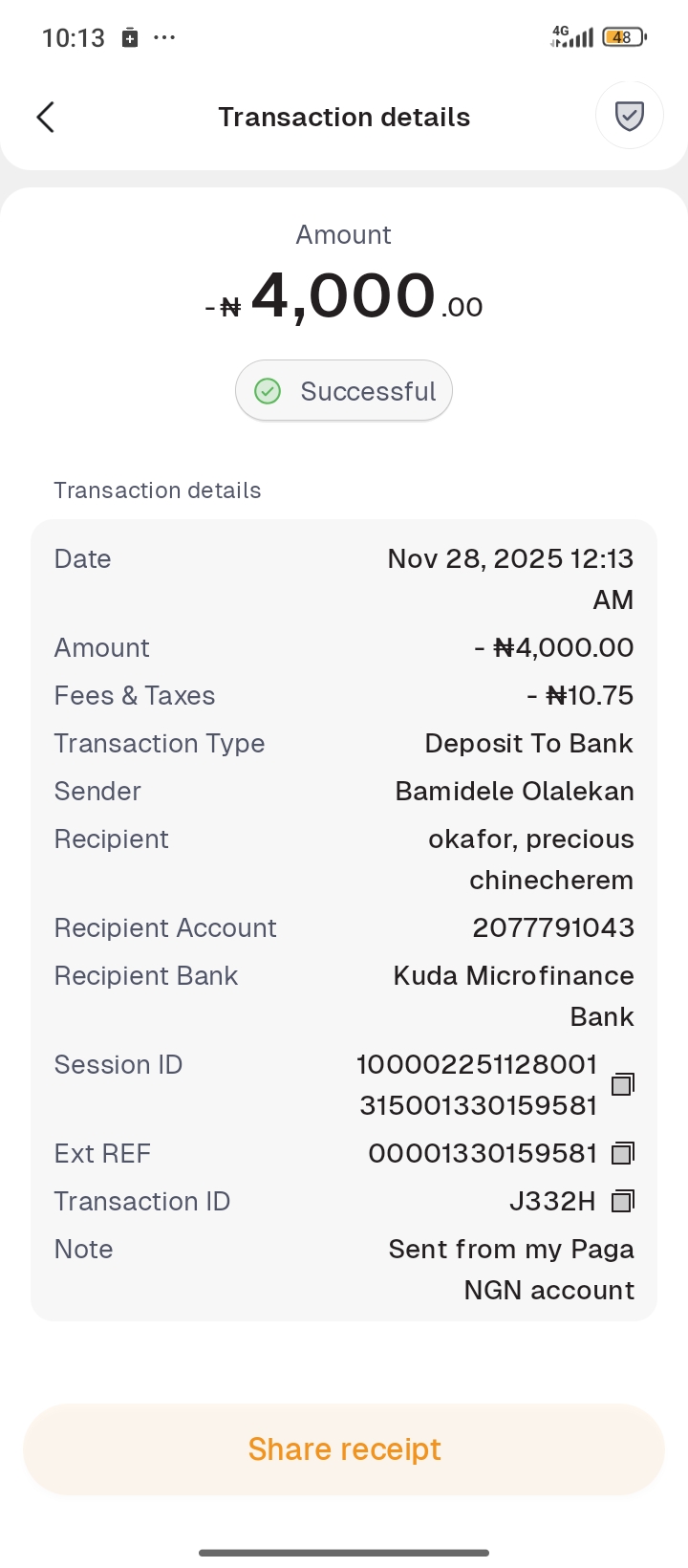Tap the back arrow icon
This screenshot has width=688, height=1568.
(x=45, y=118)
